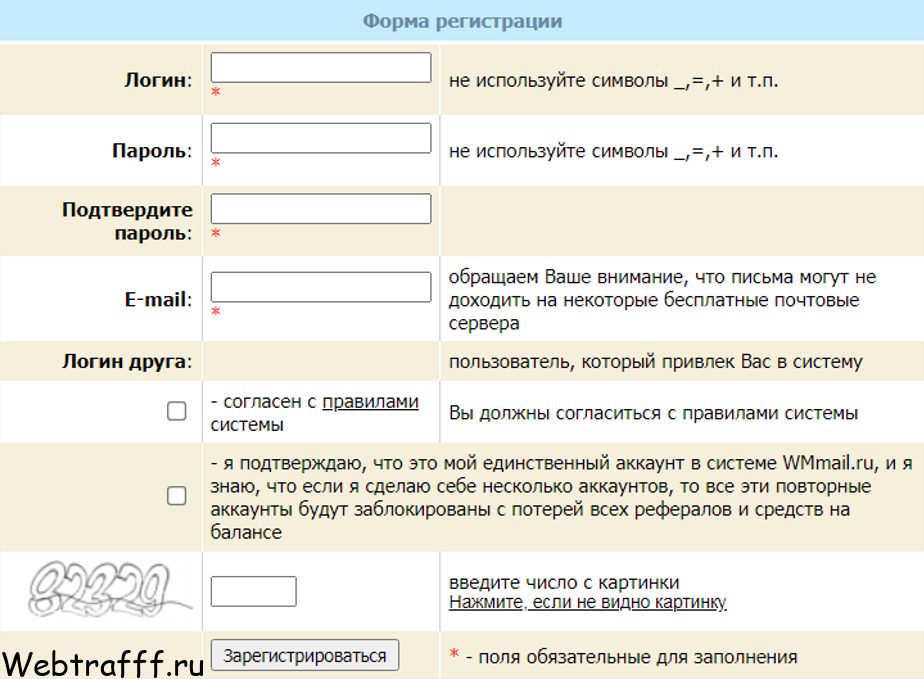Screen dimensions: 924x679
Task: Click the captcha number input field
Action: 253,591
